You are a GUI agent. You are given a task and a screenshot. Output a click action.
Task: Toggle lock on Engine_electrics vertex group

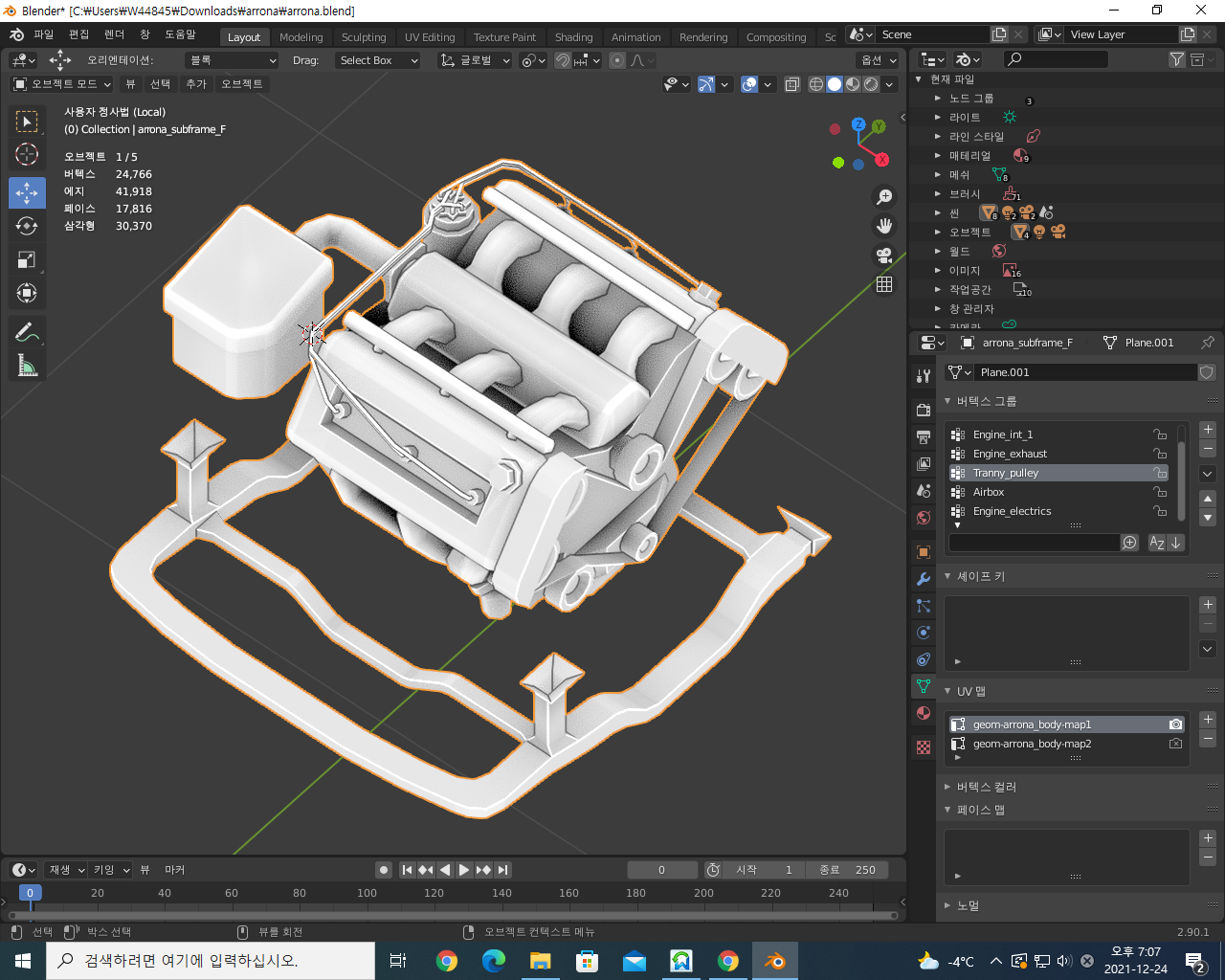pyautogui.click(x=1160, y=511)
